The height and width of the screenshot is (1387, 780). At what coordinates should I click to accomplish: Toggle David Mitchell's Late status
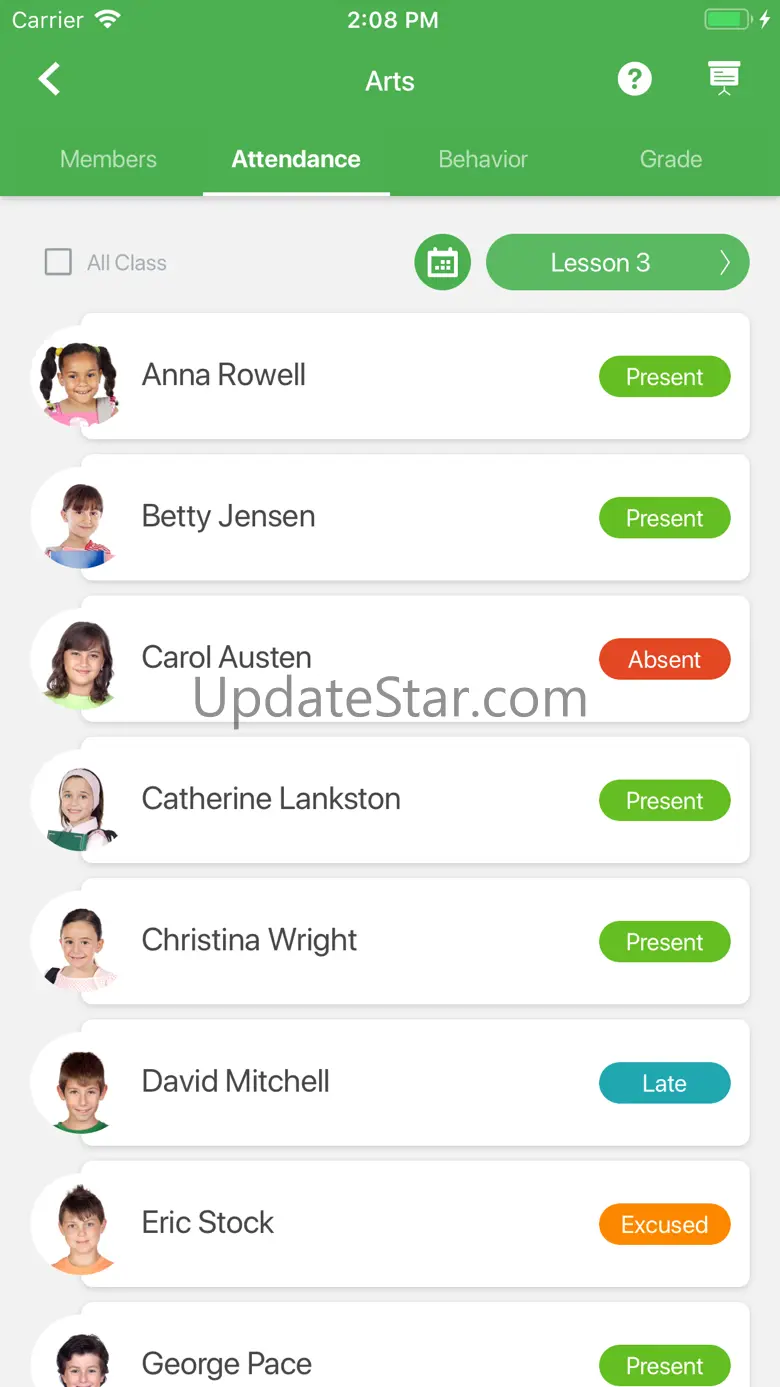point(665,1084)
